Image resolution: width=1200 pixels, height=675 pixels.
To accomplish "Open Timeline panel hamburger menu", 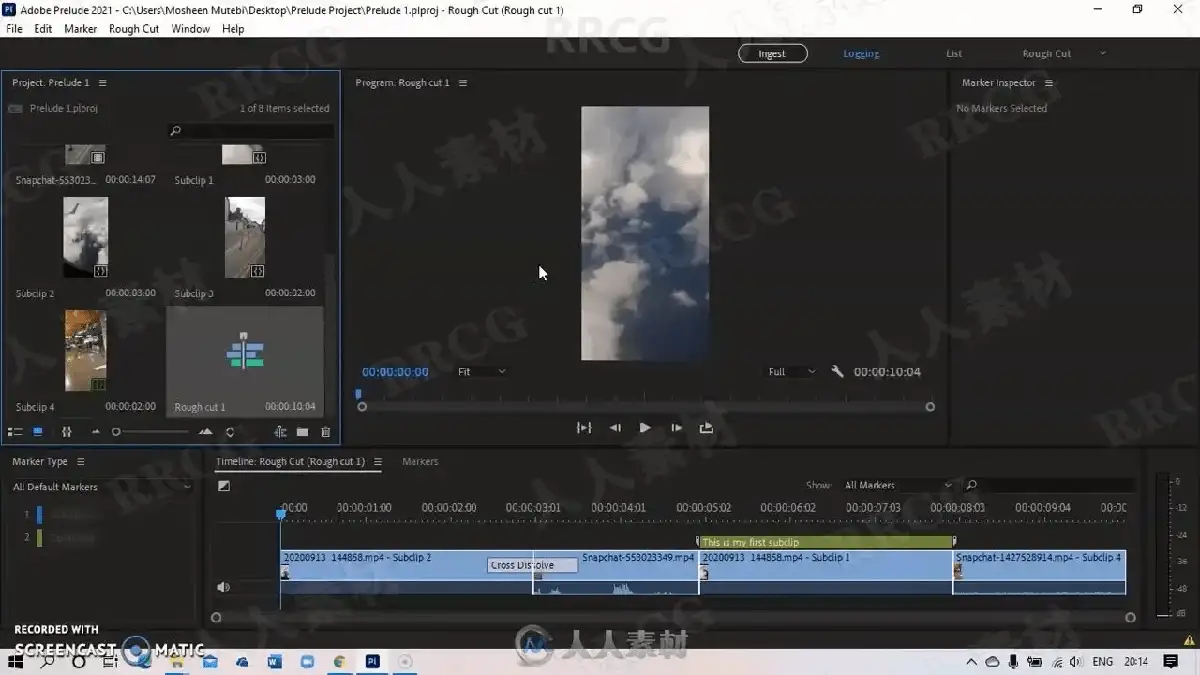I will [x=378, y=462].
